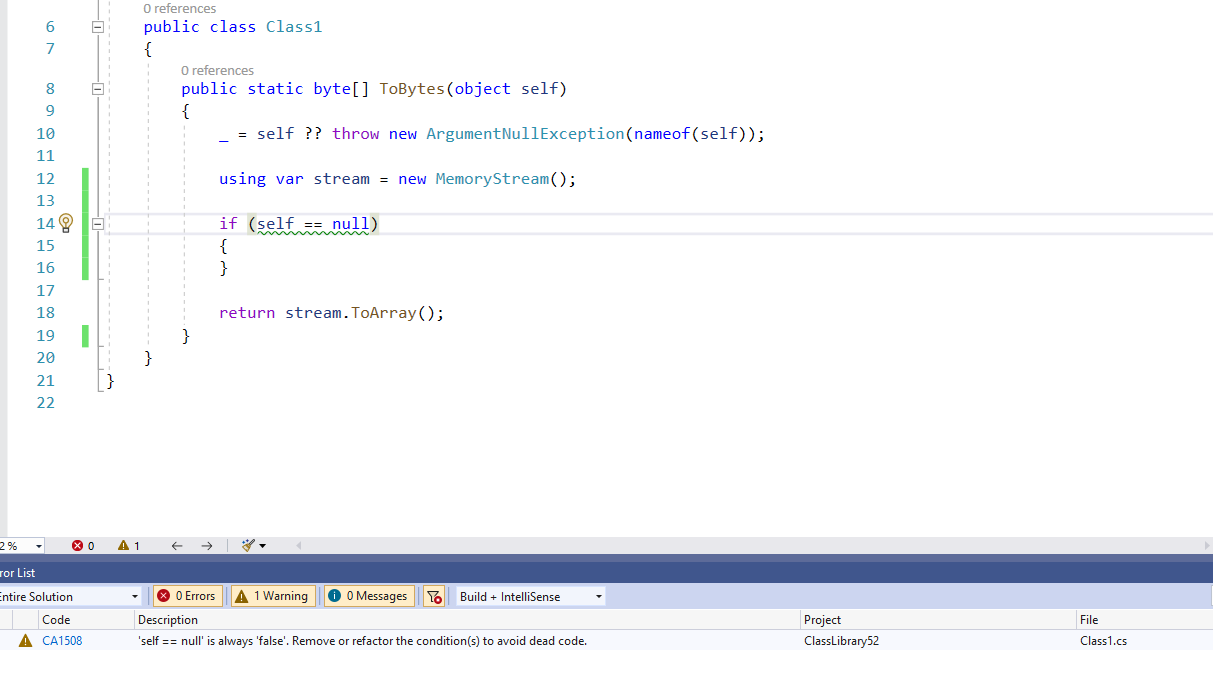Click the 0 references CodeLens above ToBytes
Screen dimensions: 1213x690
coord(217,70)
